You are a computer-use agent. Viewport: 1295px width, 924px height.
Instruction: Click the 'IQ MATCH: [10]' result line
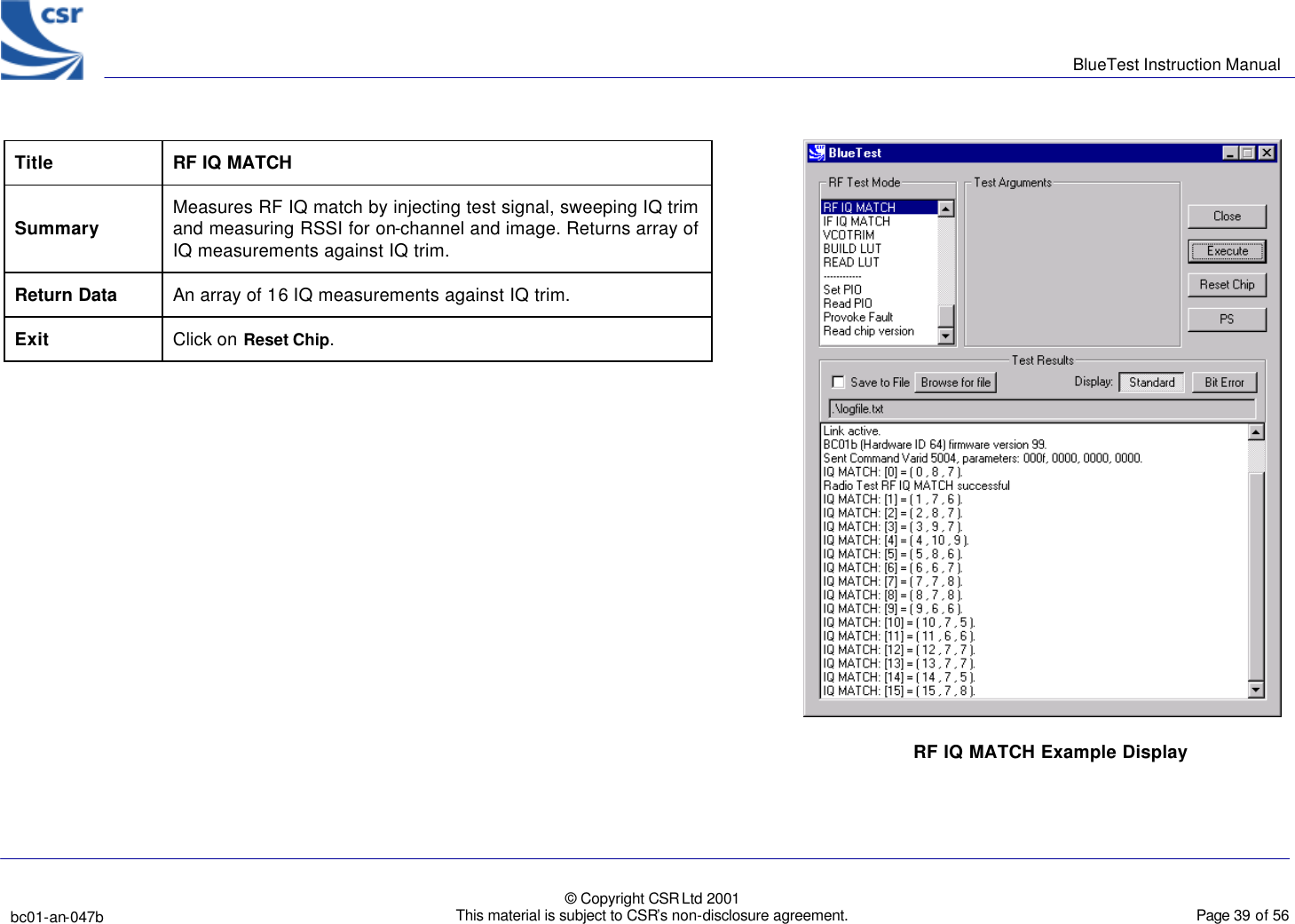(898, 623)
